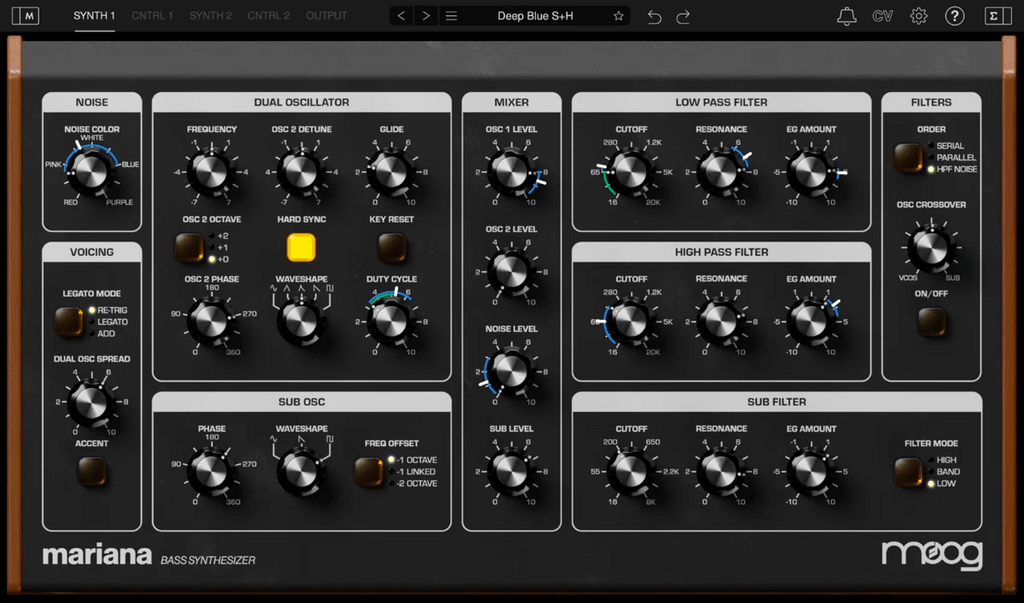The height and width of the screenshot is (603, 1024).
Task: Open the CV settings icon
Action: [x=882, y=16]
